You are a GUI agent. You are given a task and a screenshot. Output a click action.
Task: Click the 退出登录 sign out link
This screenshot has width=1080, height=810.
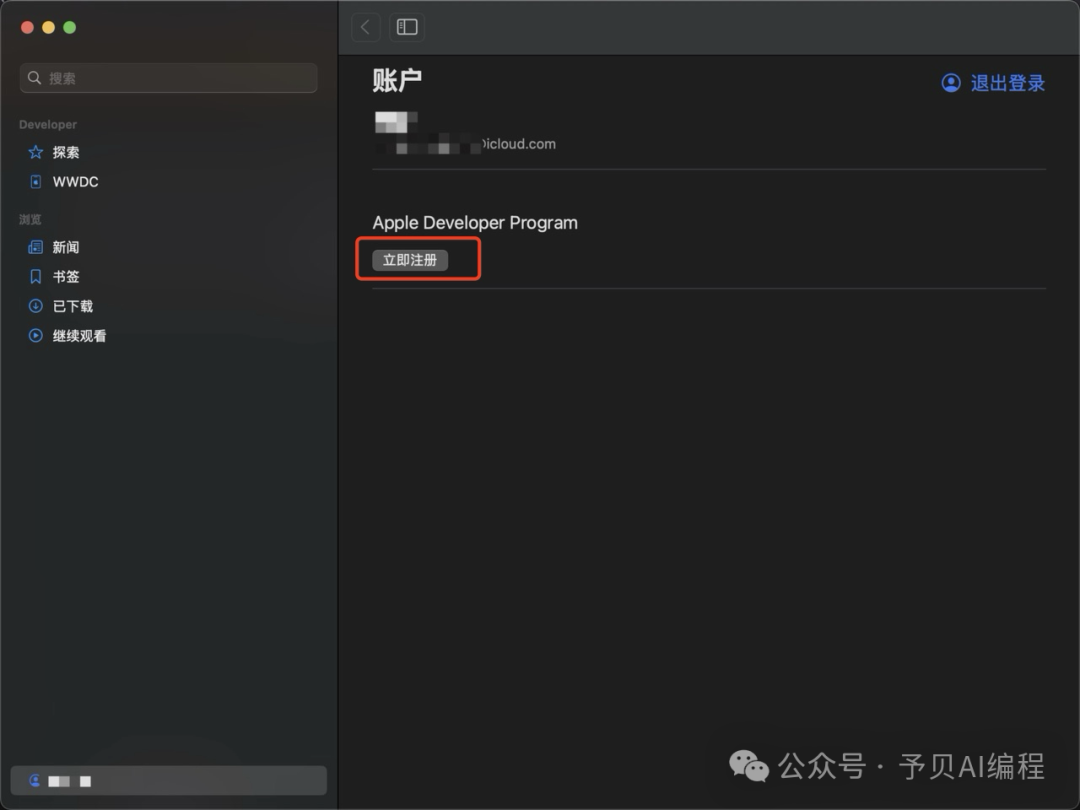tap(1008, 83)
